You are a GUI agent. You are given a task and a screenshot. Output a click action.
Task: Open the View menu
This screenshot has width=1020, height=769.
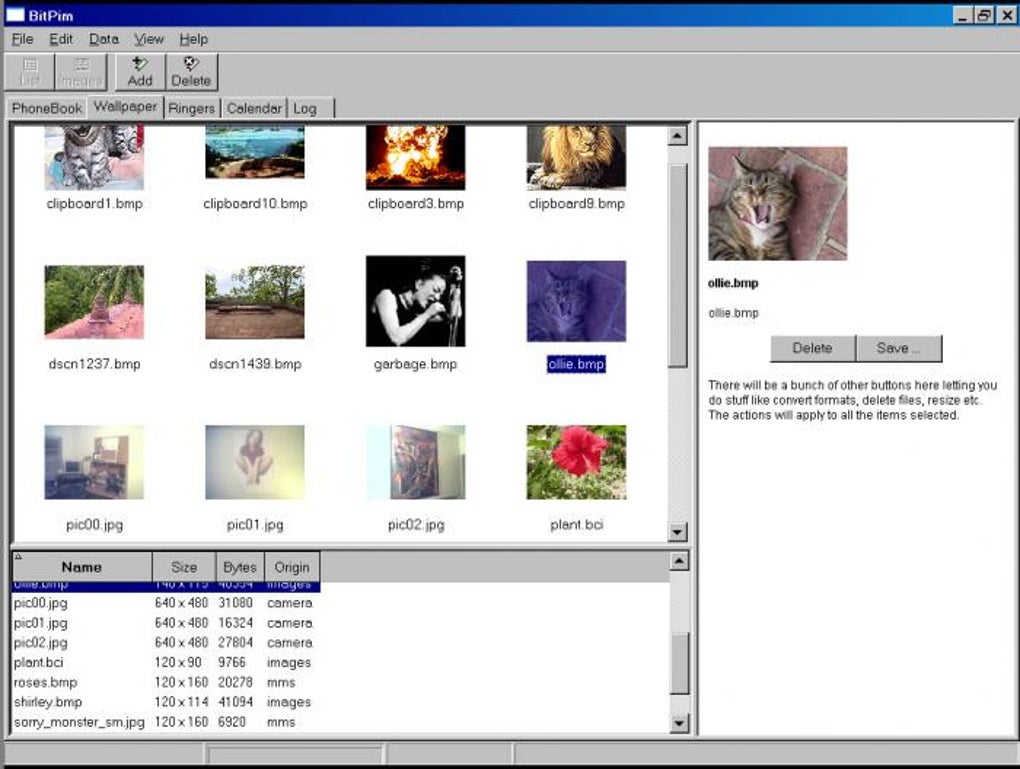click(x=149, y=39)
